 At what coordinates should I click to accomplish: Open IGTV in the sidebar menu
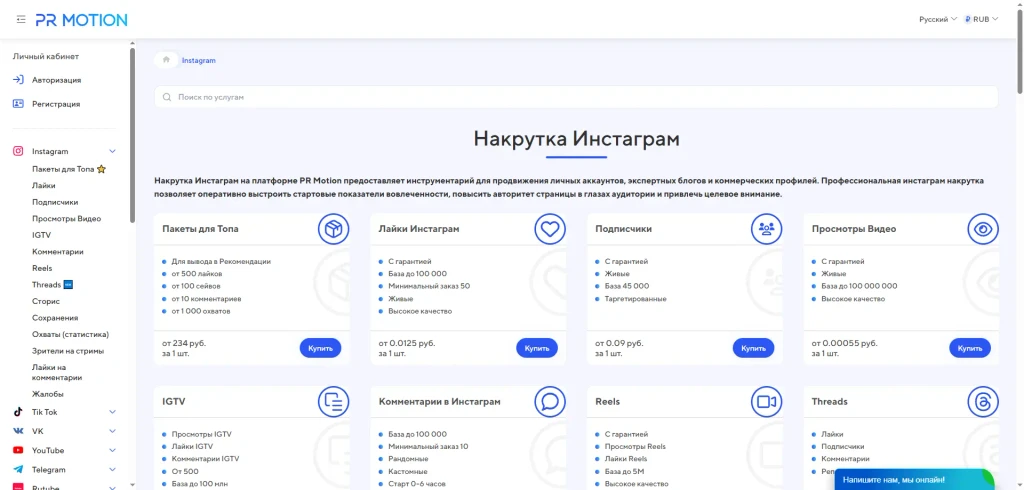(41, 235)
